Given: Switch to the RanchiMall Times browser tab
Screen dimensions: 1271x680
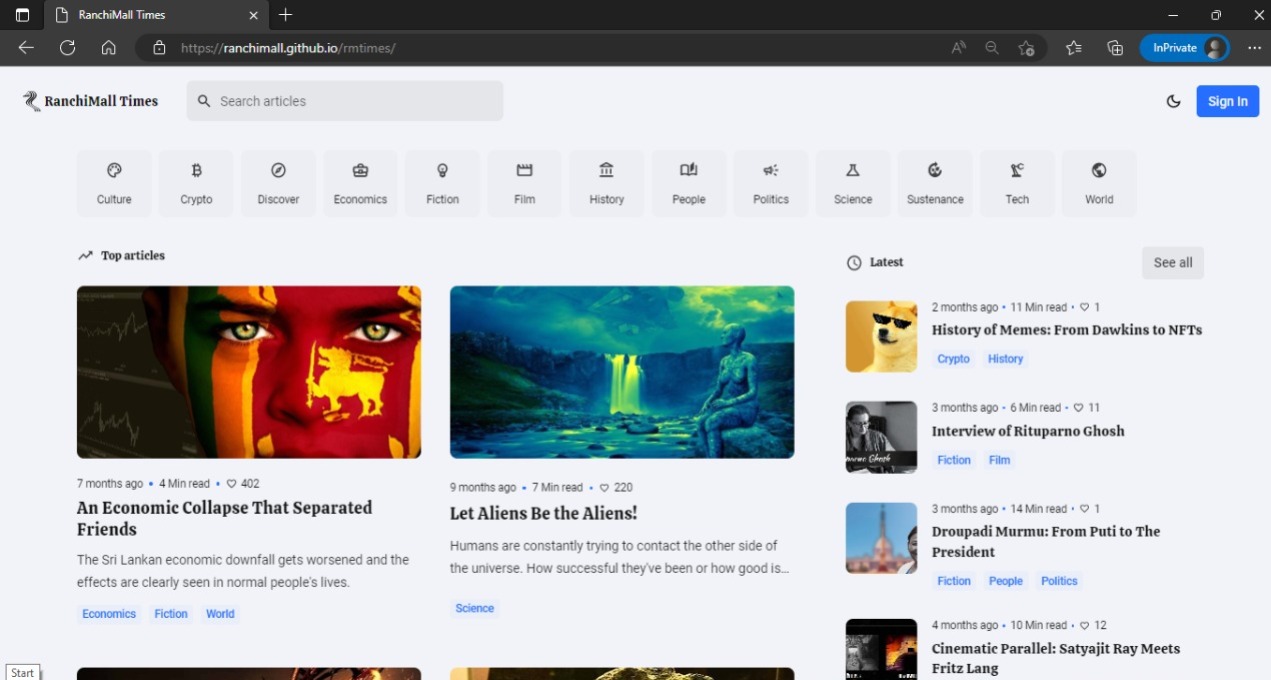Looking at the screenshot, I should pyautogui.click(x=150, y=15).
